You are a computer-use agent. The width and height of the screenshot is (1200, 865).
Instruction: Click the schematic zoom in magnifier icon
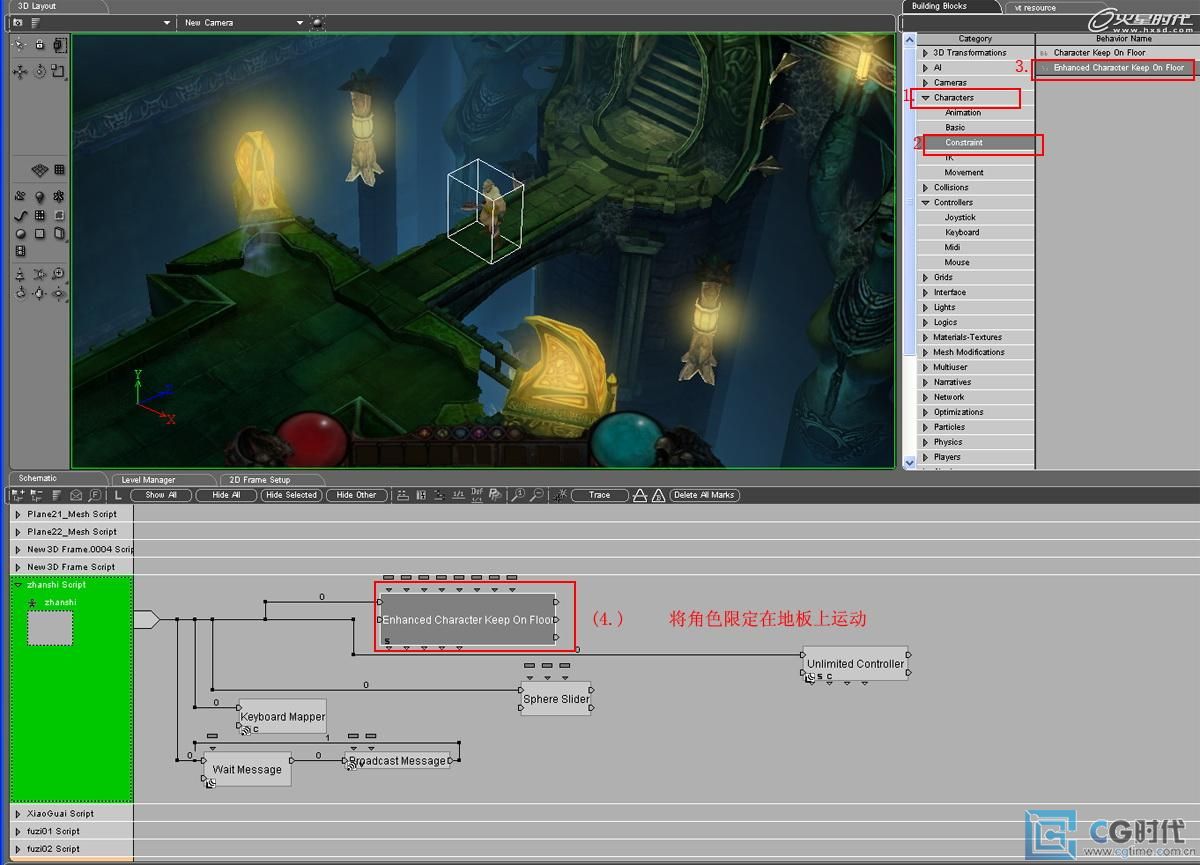point(519,495)
